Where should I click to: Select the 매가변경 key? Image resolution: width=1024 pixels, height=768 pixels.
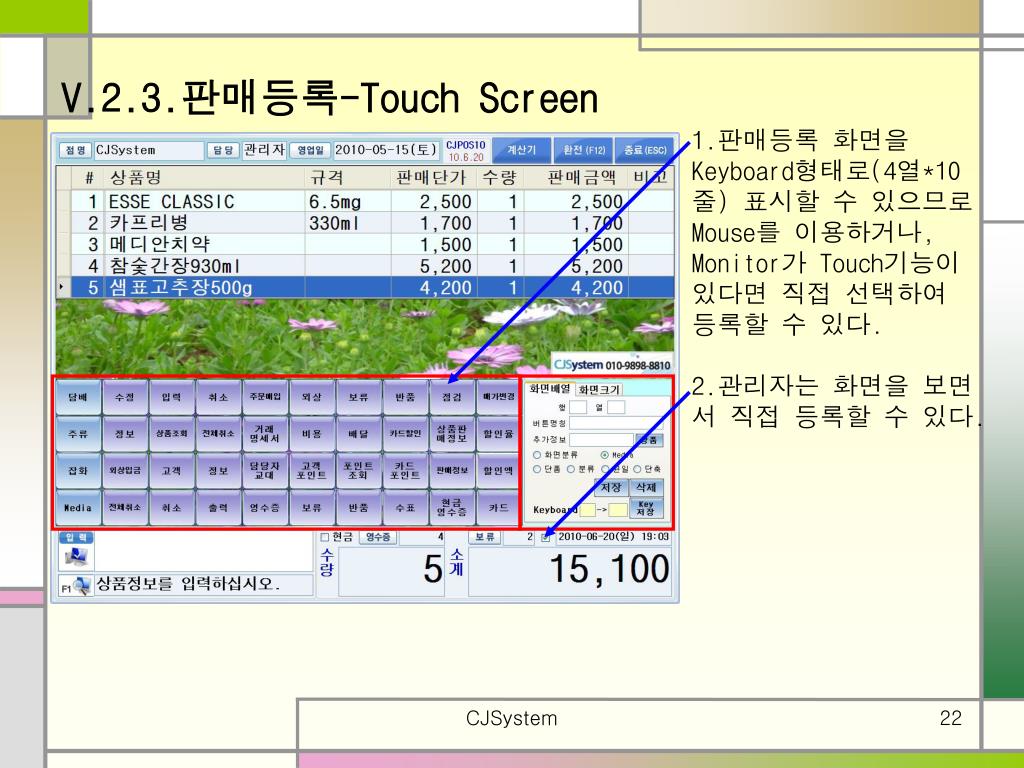click(x=498, y=397)
